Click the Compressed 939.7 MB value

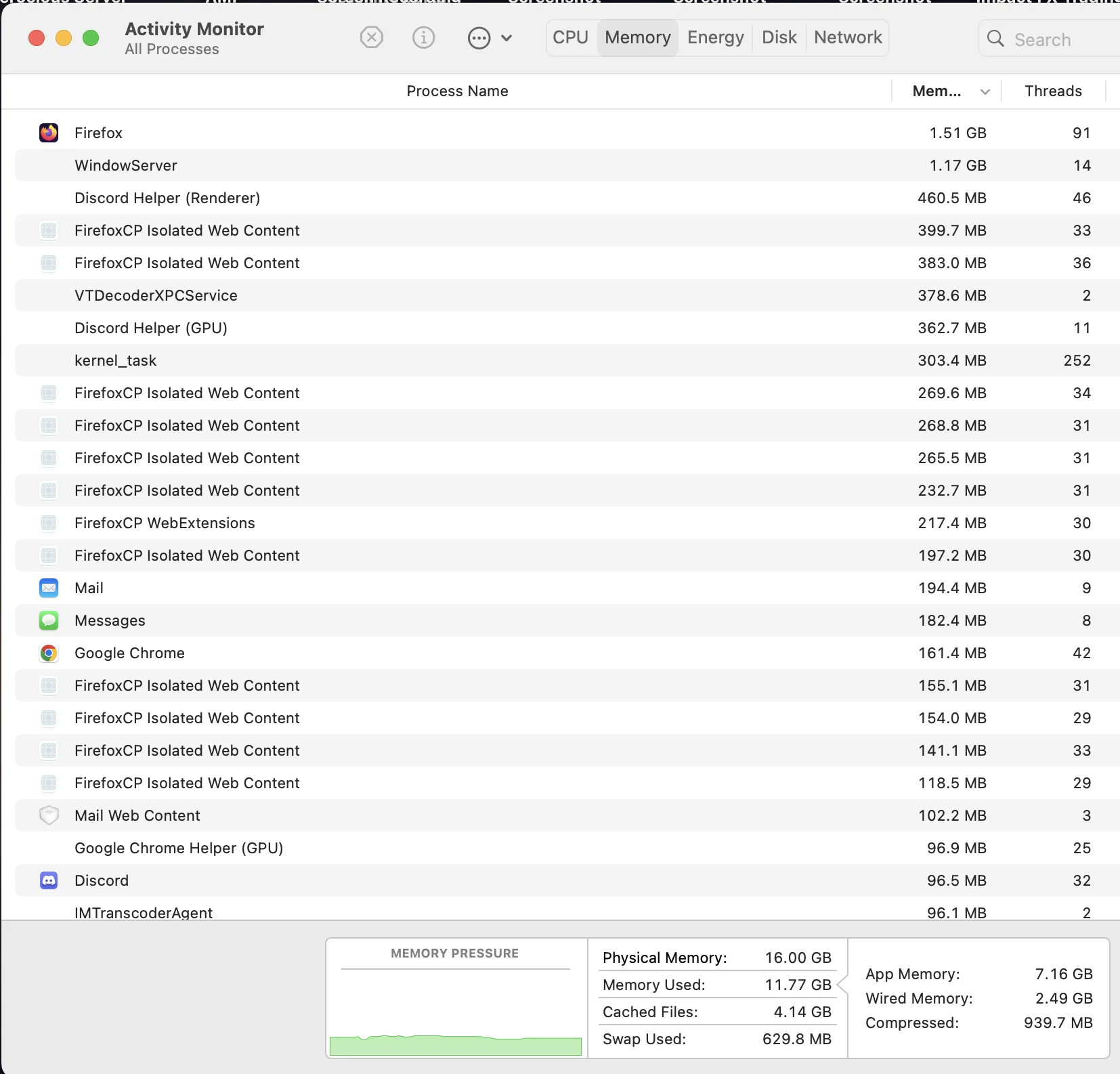coord(1058,1023)
